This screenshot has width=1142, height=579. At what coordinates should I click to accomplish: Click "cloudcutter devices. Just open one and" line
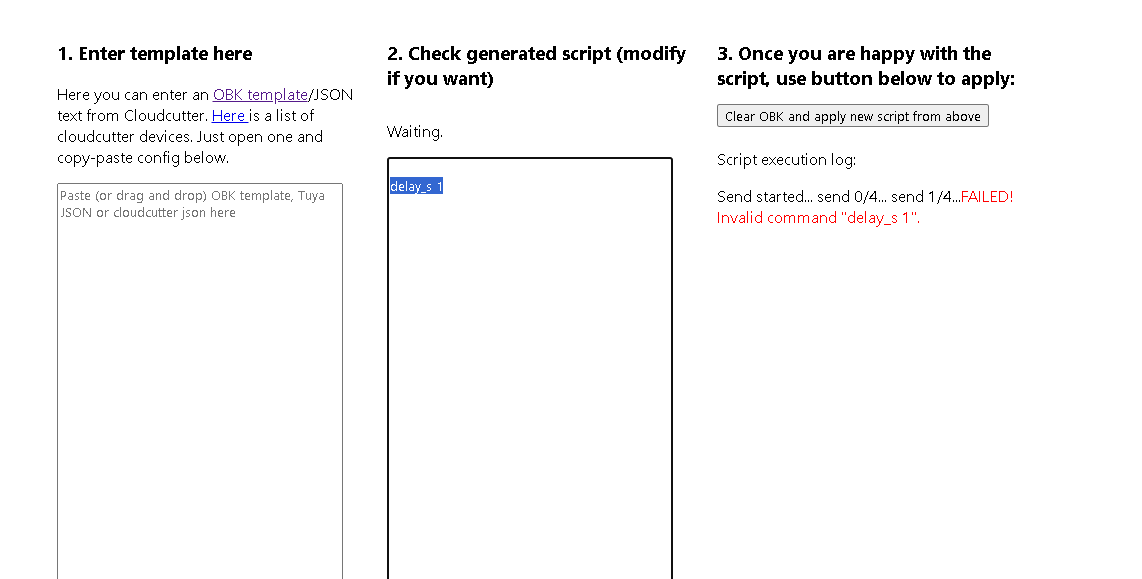(190, 137)
